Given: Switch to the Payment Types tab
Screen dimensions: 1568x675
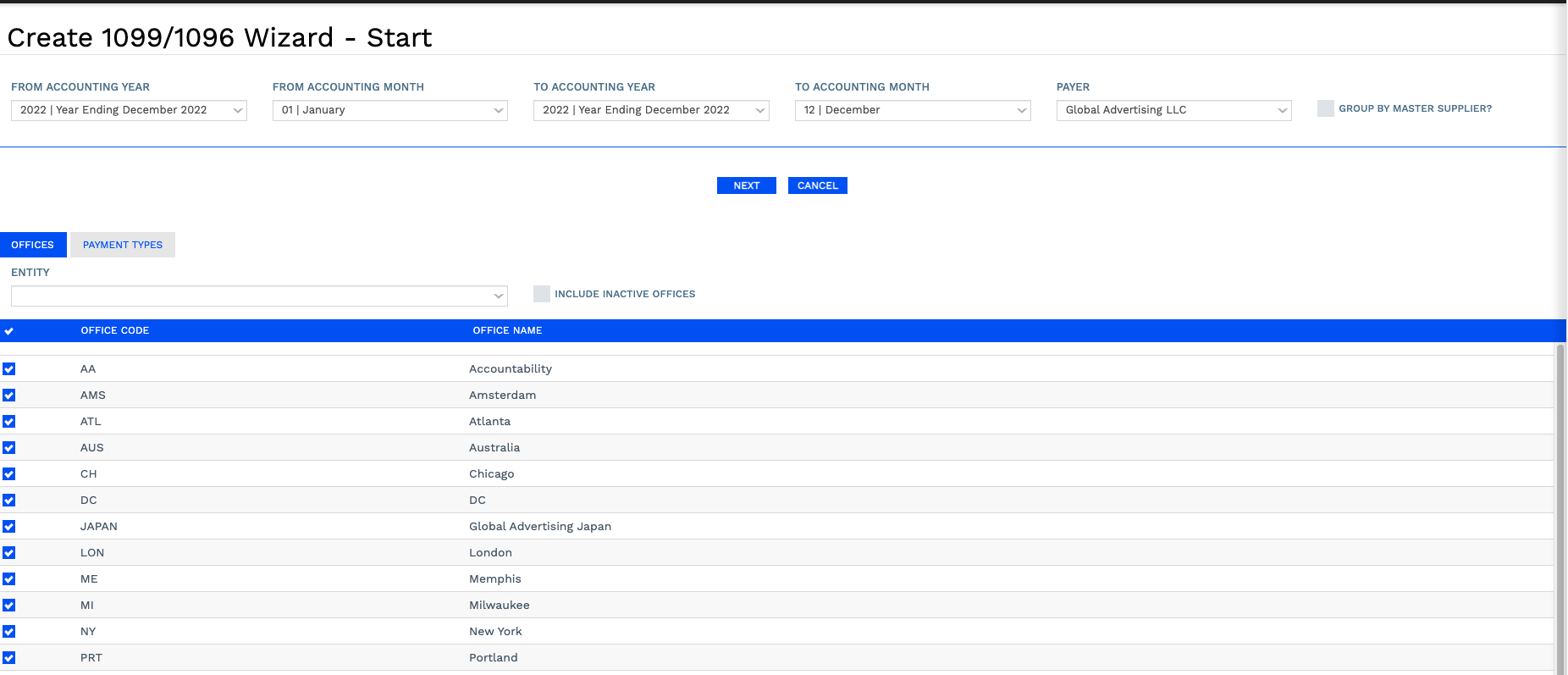Looking at the screenshot, I should (x=123, y=245).
